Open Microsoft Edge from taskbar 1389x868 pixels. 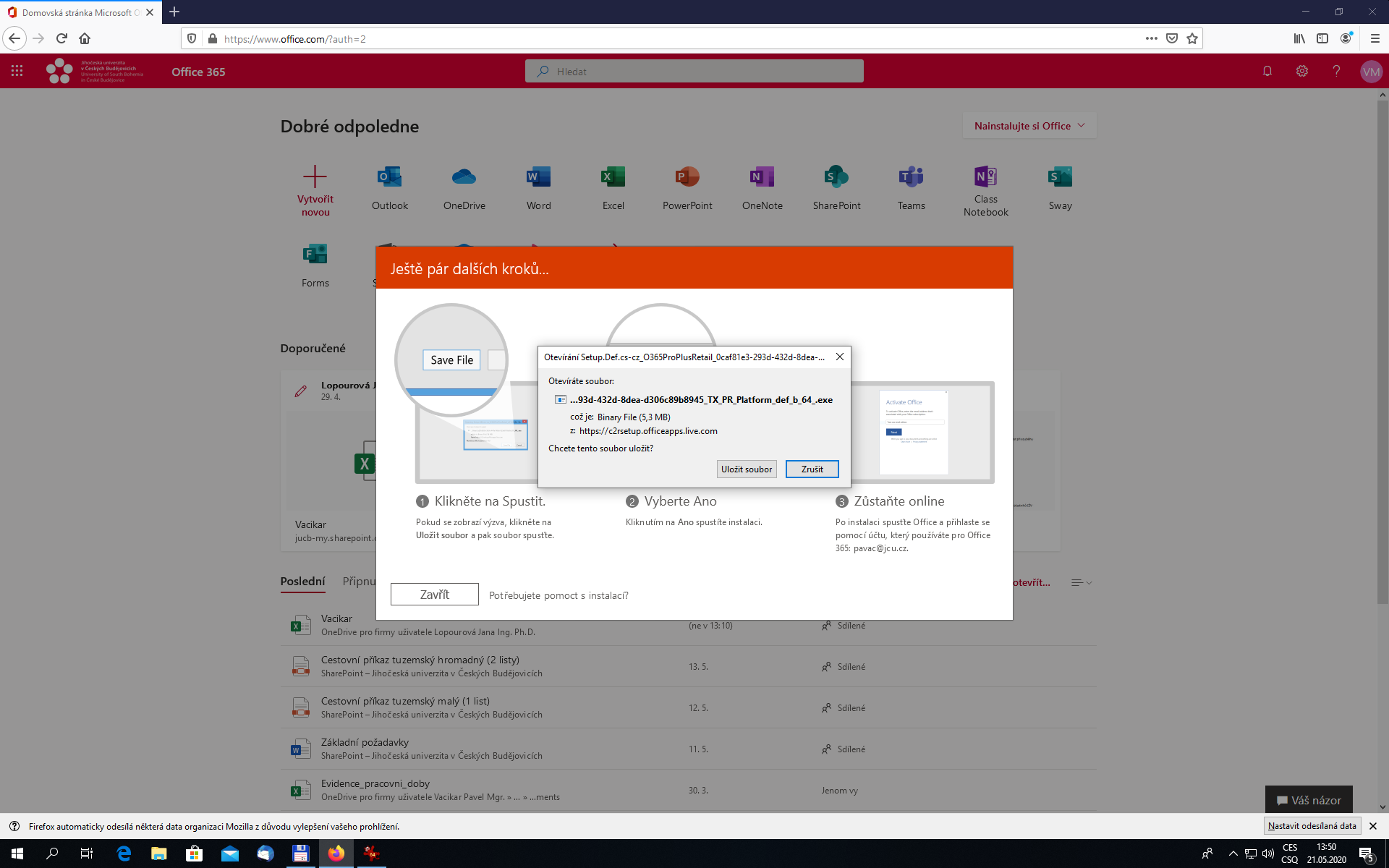[124, 854]
